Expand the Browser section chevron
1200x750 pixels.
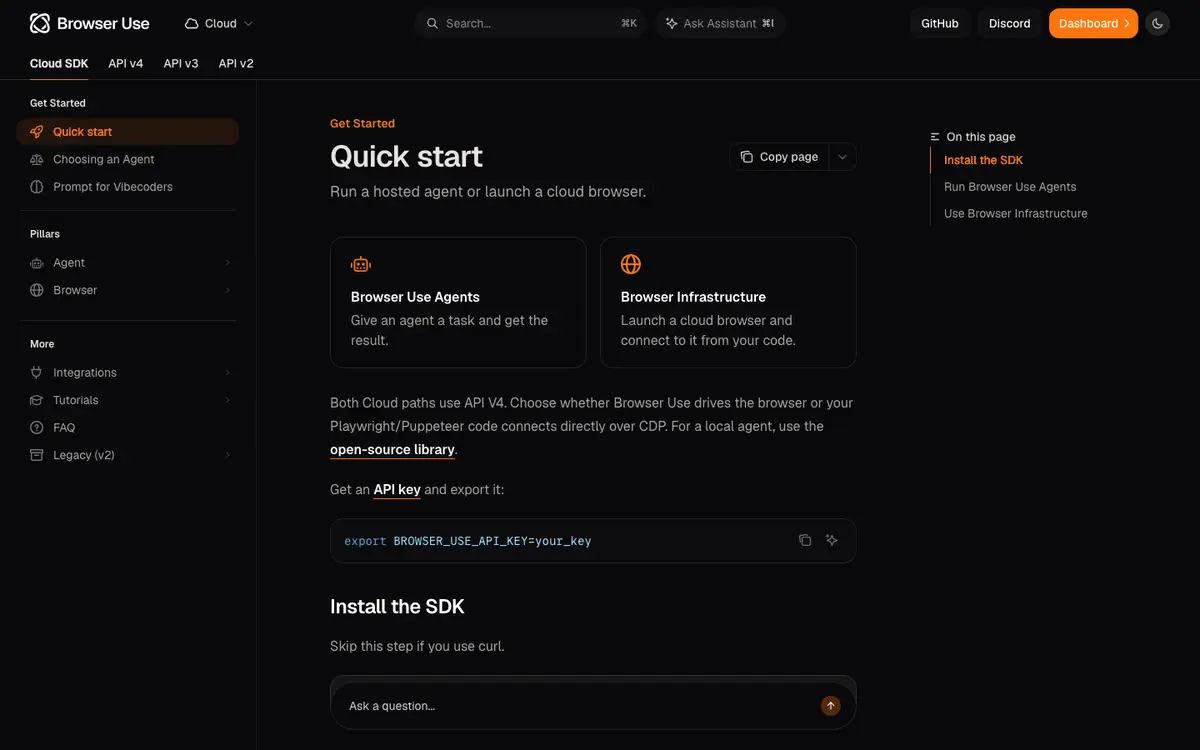(x=228, y=290)
